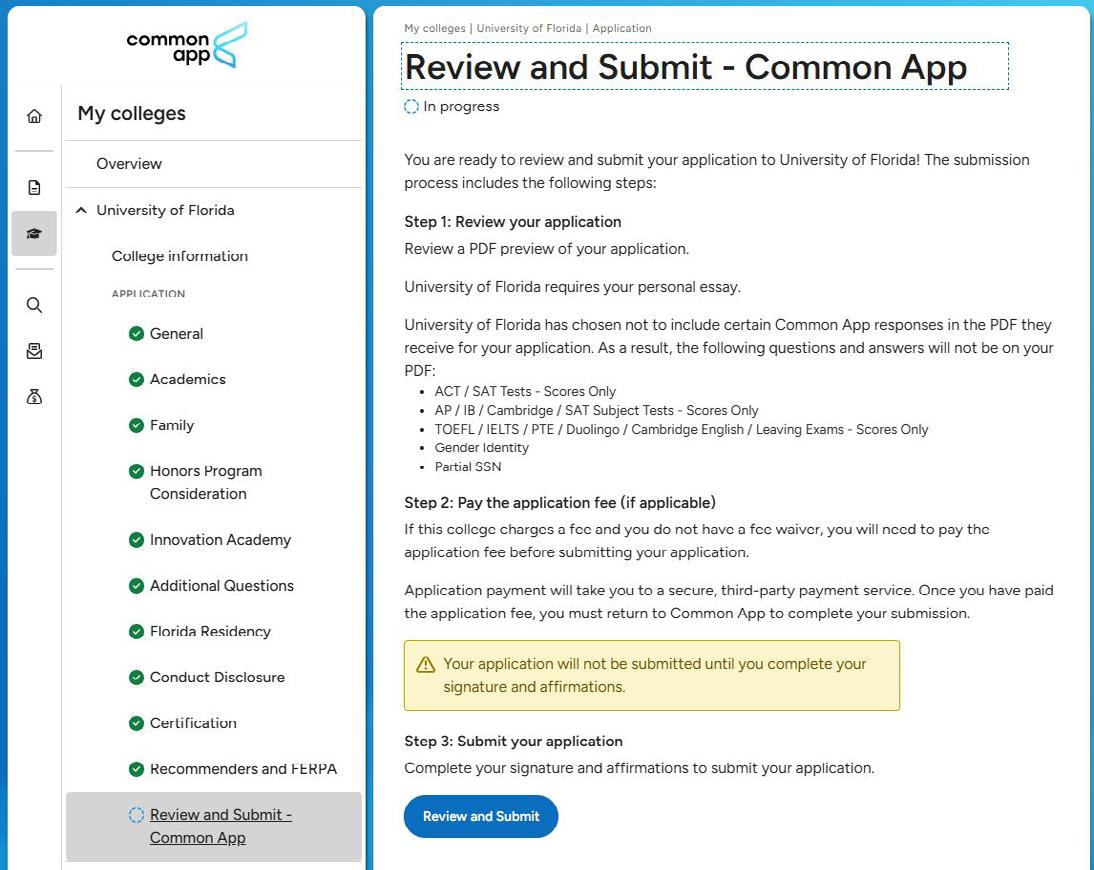Click the checkmark beside Certification
1094x870 pixels.
pyautogui.click(x=137, y=723)
